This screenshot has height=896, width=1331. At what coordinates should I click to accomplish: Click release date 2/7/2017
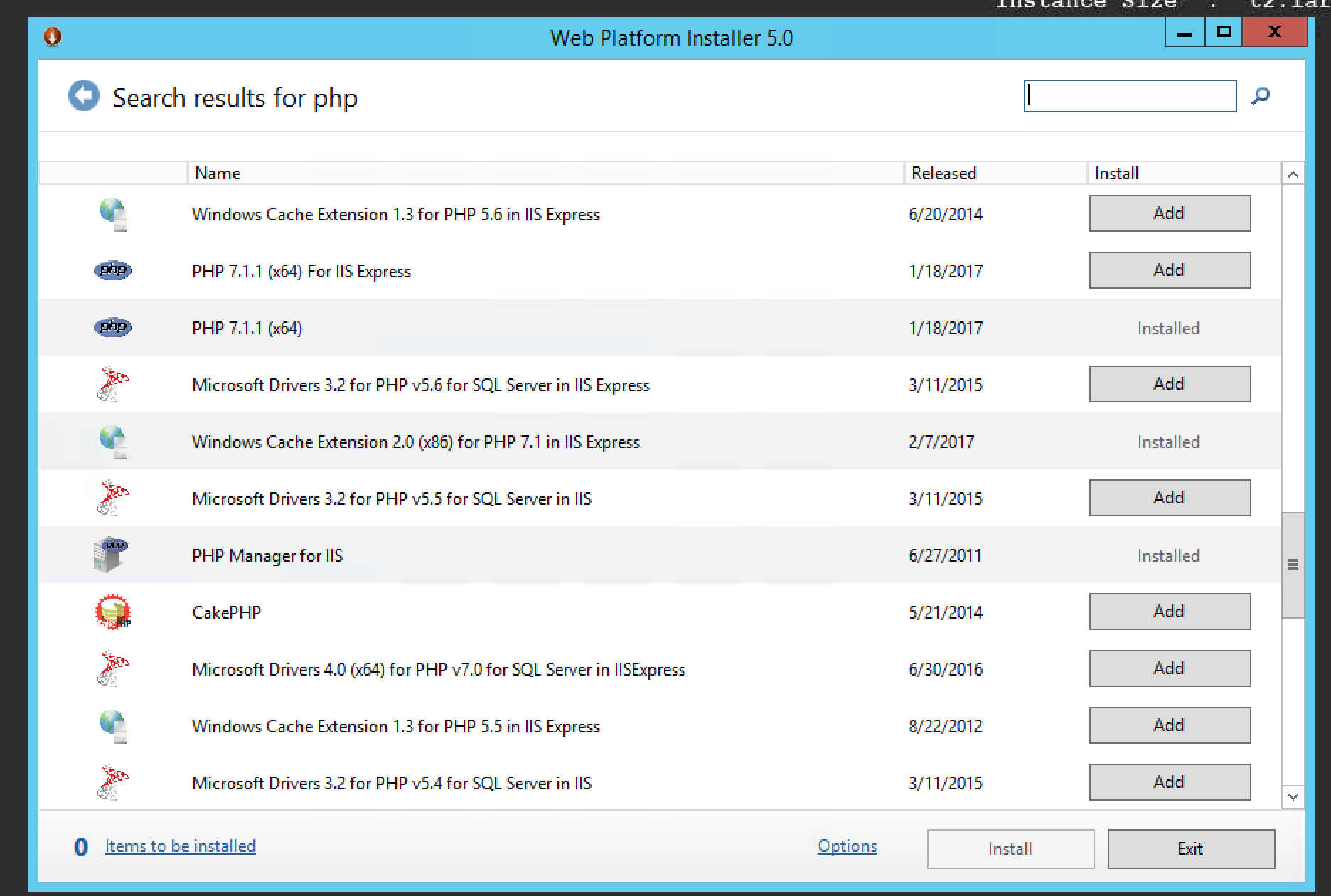(x=941, y=442)
